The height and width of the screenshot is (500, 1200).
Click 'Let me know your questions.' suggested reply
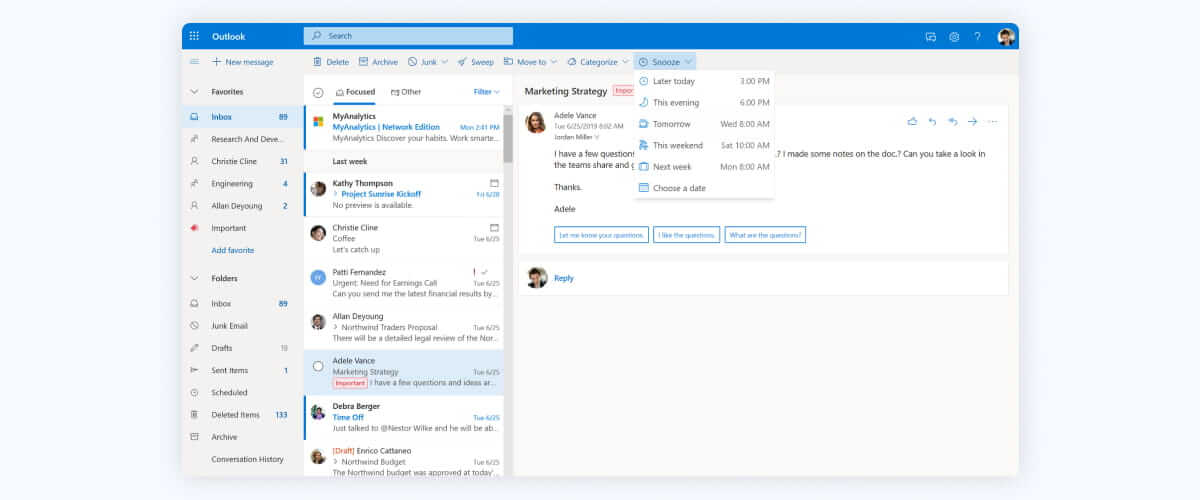[601, 235]
